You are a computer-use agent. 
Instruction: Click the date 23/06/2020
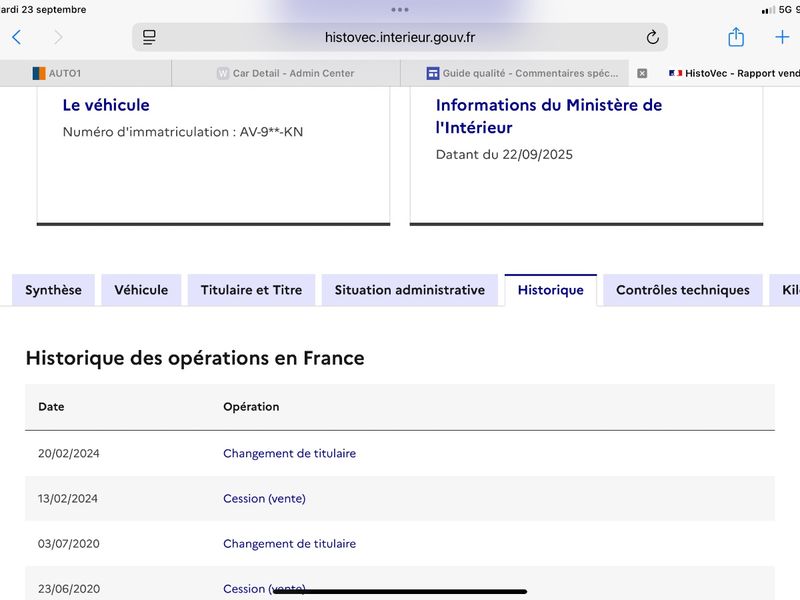[x=68, y=588]
